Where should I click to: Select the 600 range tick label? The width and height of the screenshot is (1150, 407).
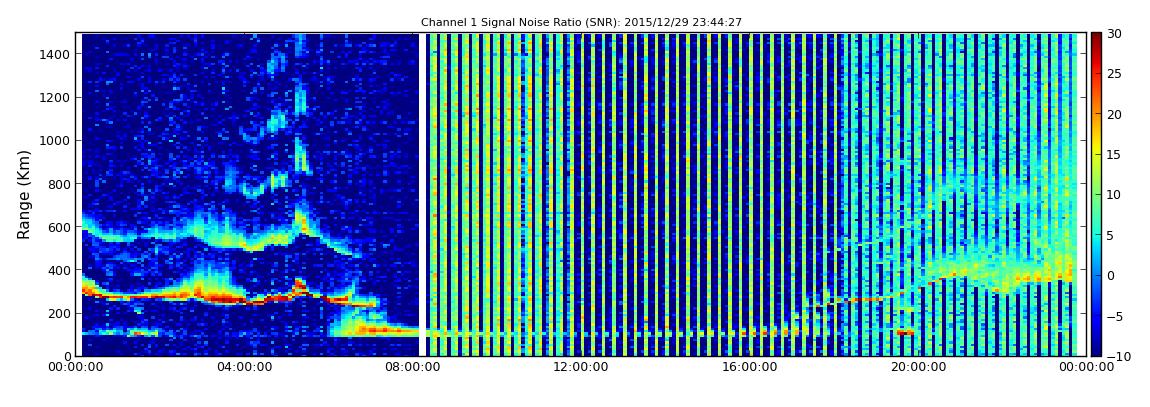point(59,227)
